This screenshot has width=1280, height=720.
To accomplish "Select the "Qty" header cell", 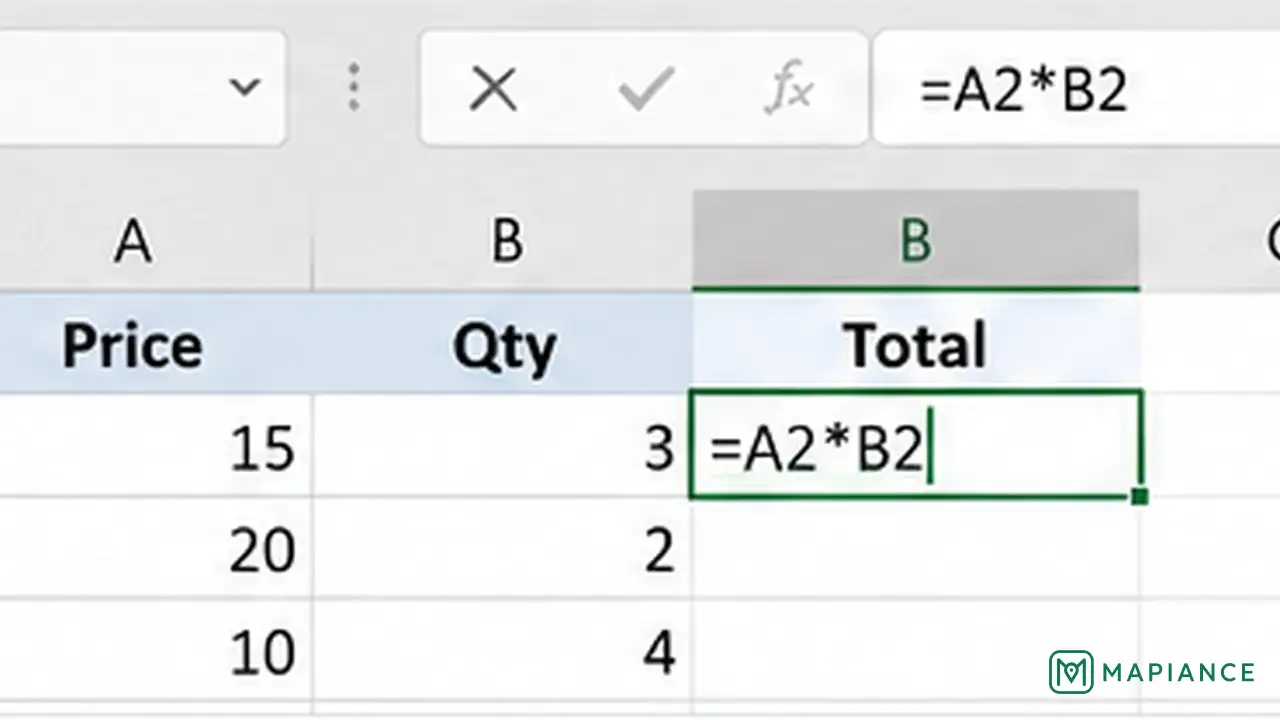I will (x=502, y=343).
